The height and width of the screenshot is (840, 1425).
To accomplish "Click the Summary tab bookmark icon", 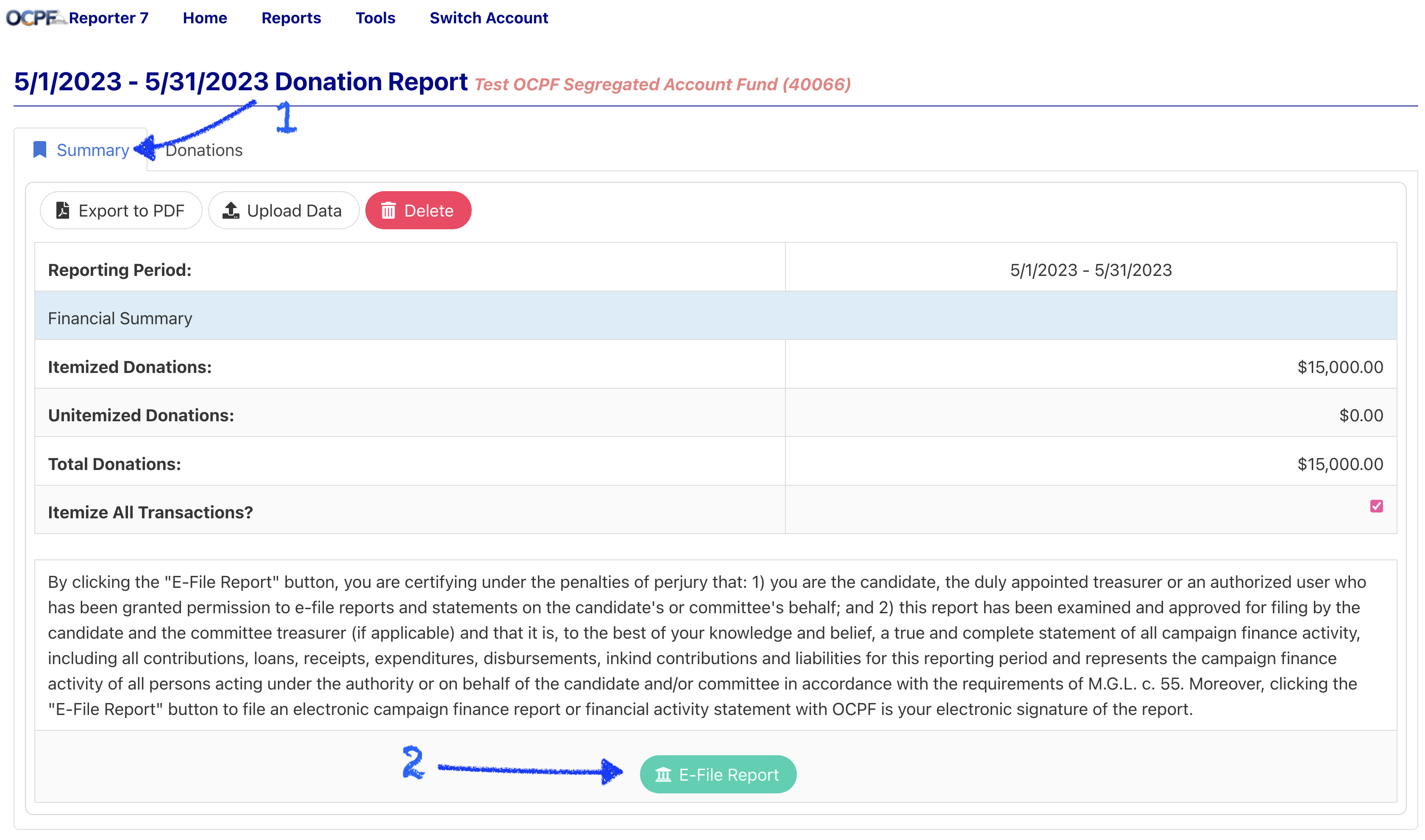I will (x=39, y=150).
